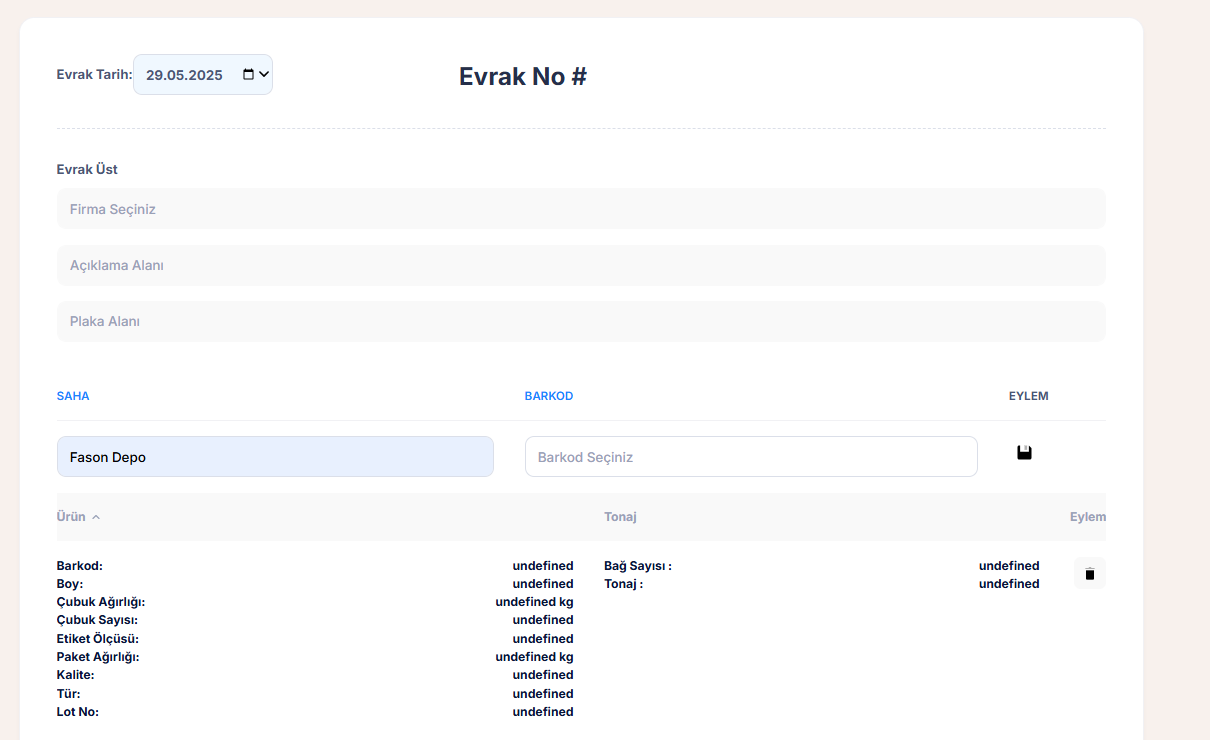This screenshot has height=740, width=1210.
Task: Click the floppy disk save icon
Action: [1024, 453]
